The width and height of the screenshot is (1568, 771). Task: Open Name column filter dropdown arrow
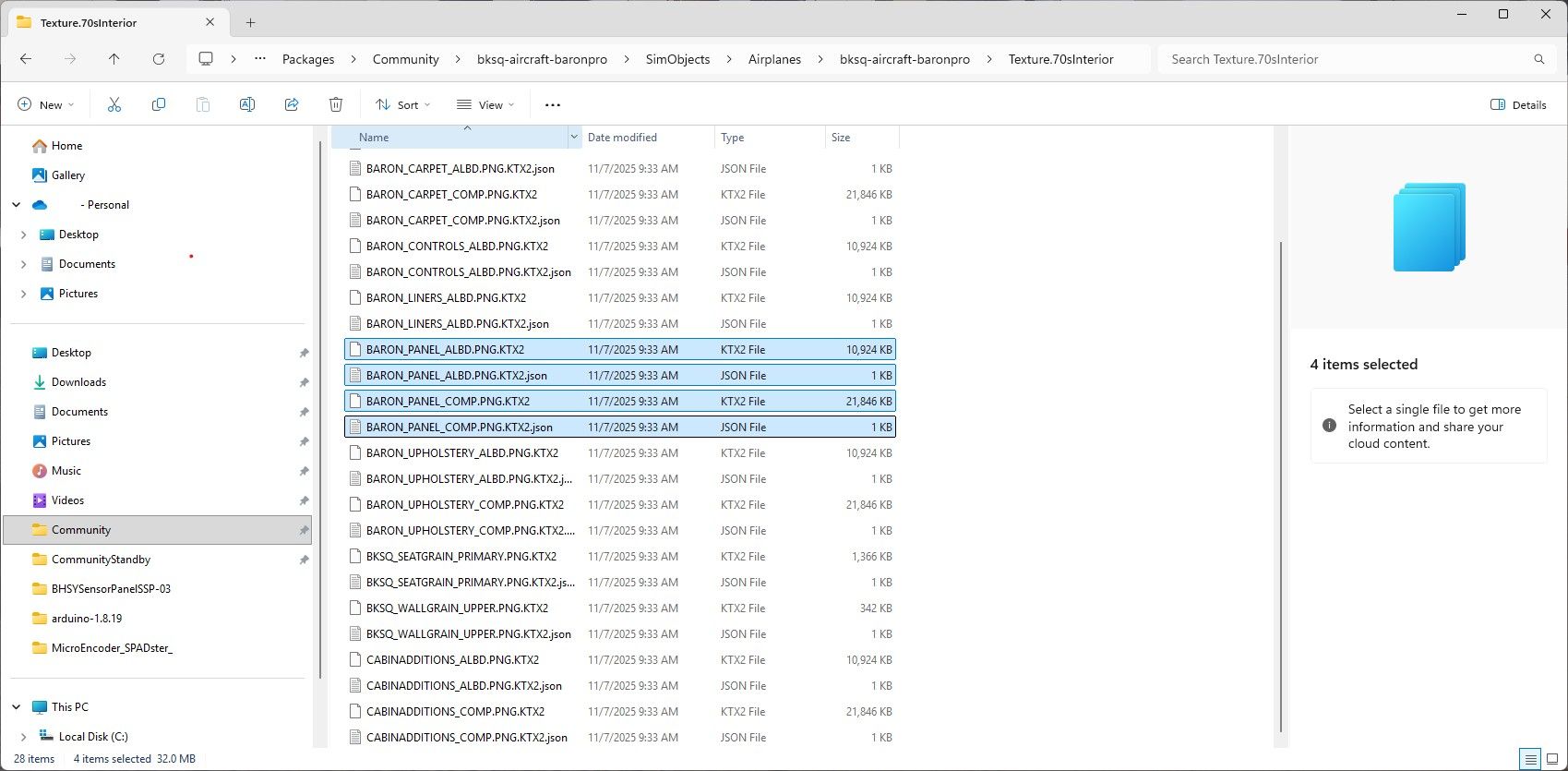coord(574,137)
